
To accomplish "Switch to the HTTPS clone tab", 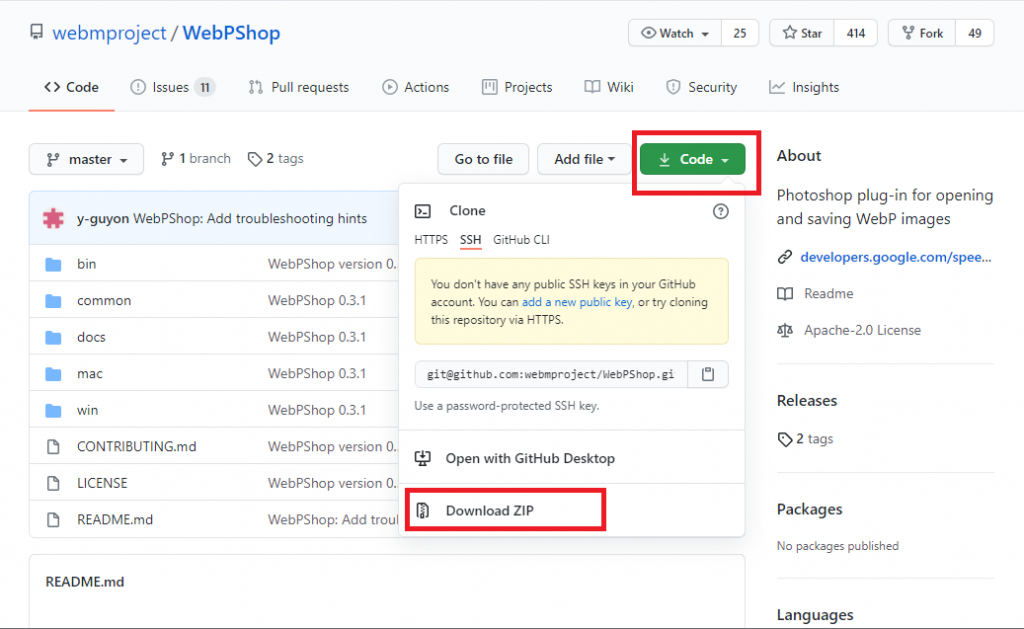I will [x=431, y=240].
